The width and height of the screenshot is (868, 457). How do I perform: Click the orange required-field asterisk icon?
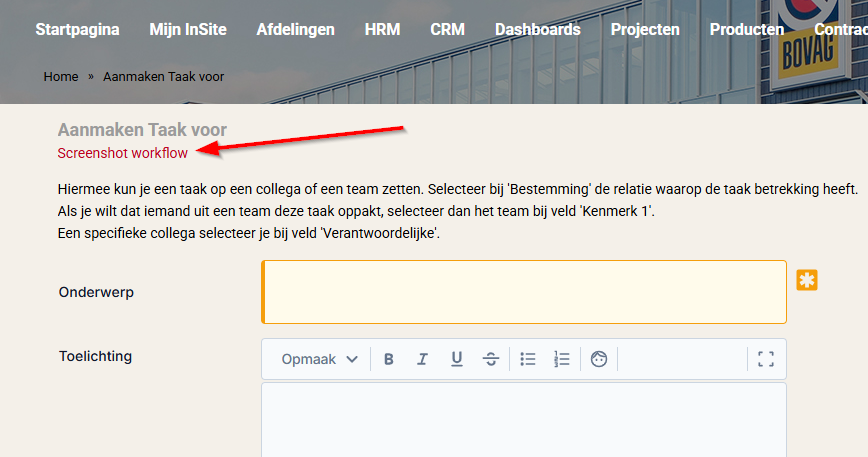[x=807, y=280]
